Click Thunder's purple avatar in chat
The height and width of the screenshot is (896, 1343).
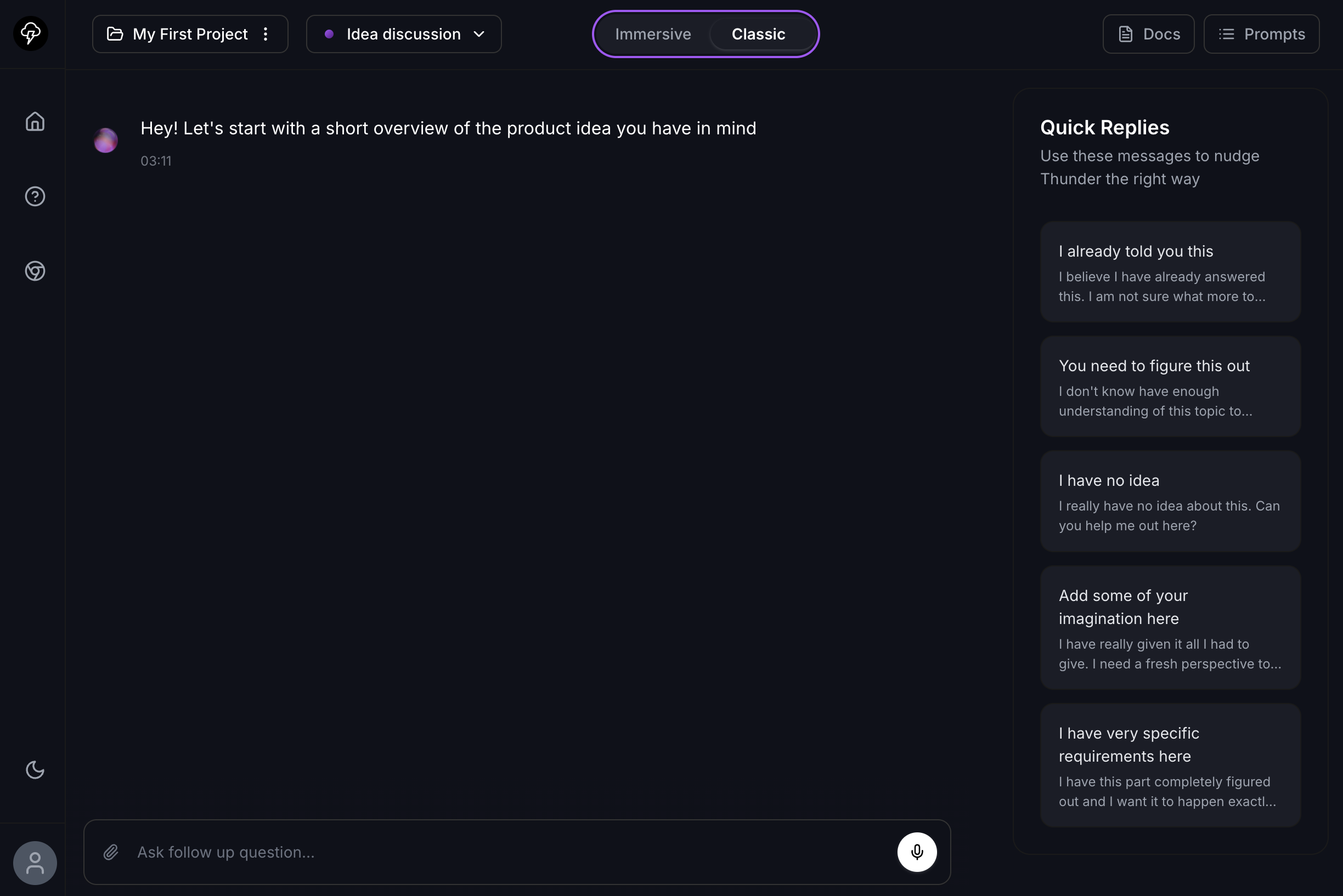pos(106,140)
